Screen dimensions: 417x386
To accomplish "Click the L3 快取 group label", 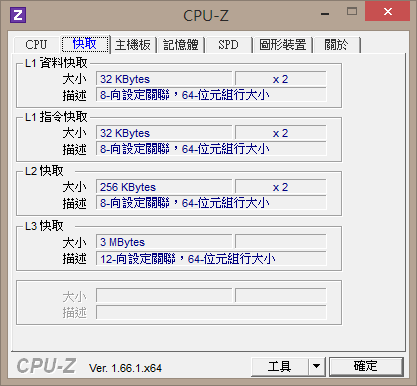I will tap(44, 226).
